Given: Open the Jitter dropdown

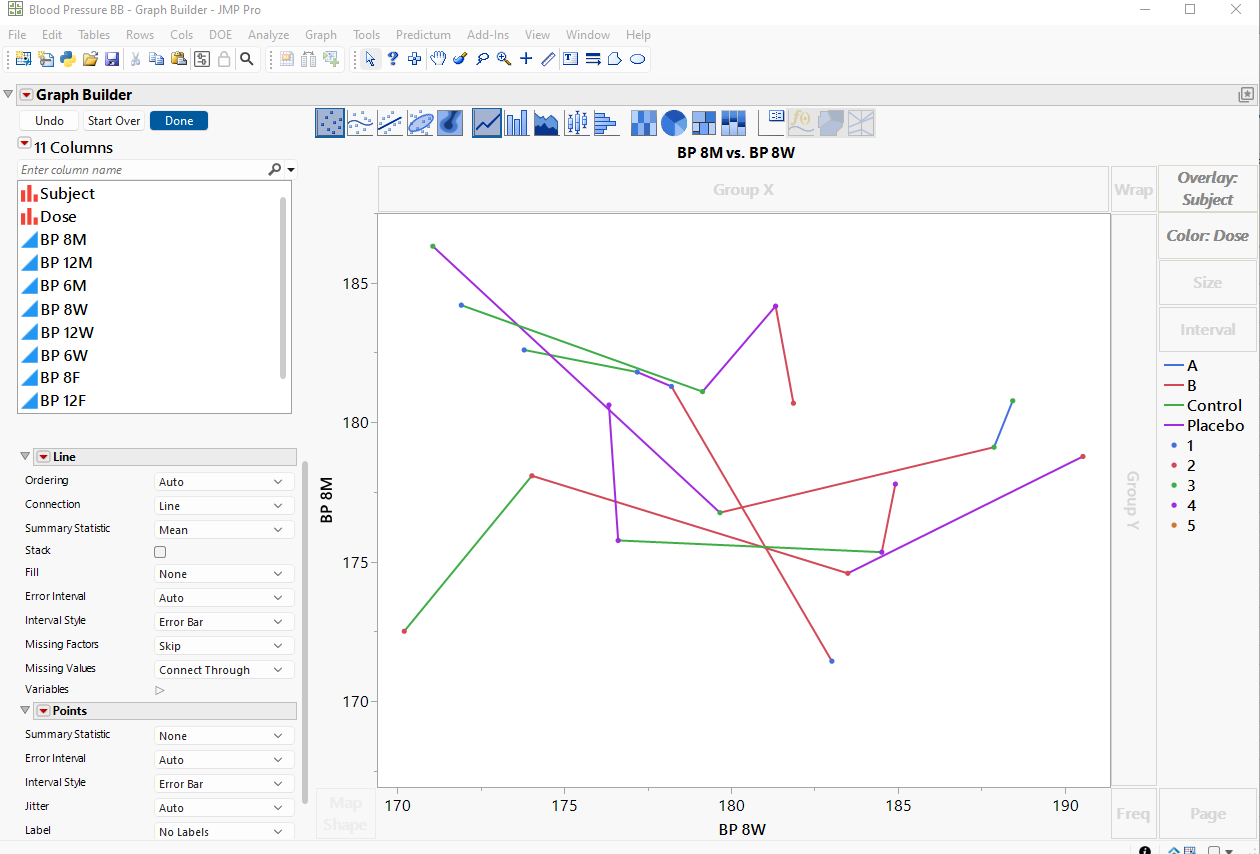Looking at the screenshot, I should [x=224, y=808].
